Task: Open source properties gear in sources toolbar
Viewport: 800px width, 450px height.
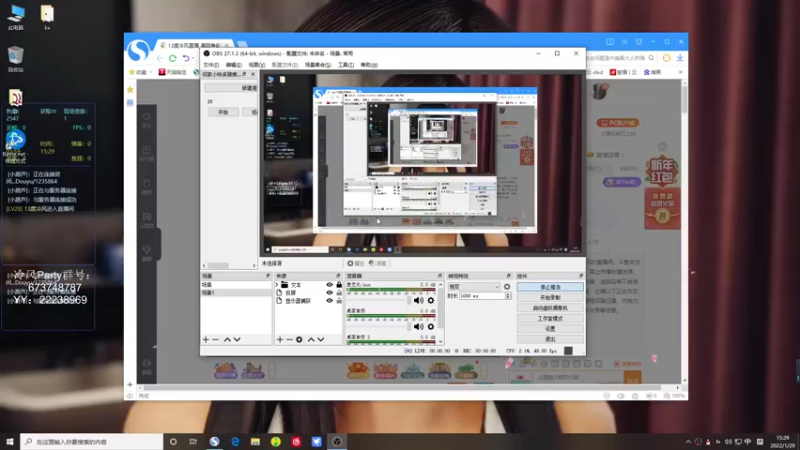Action: (x=299, y=340)
